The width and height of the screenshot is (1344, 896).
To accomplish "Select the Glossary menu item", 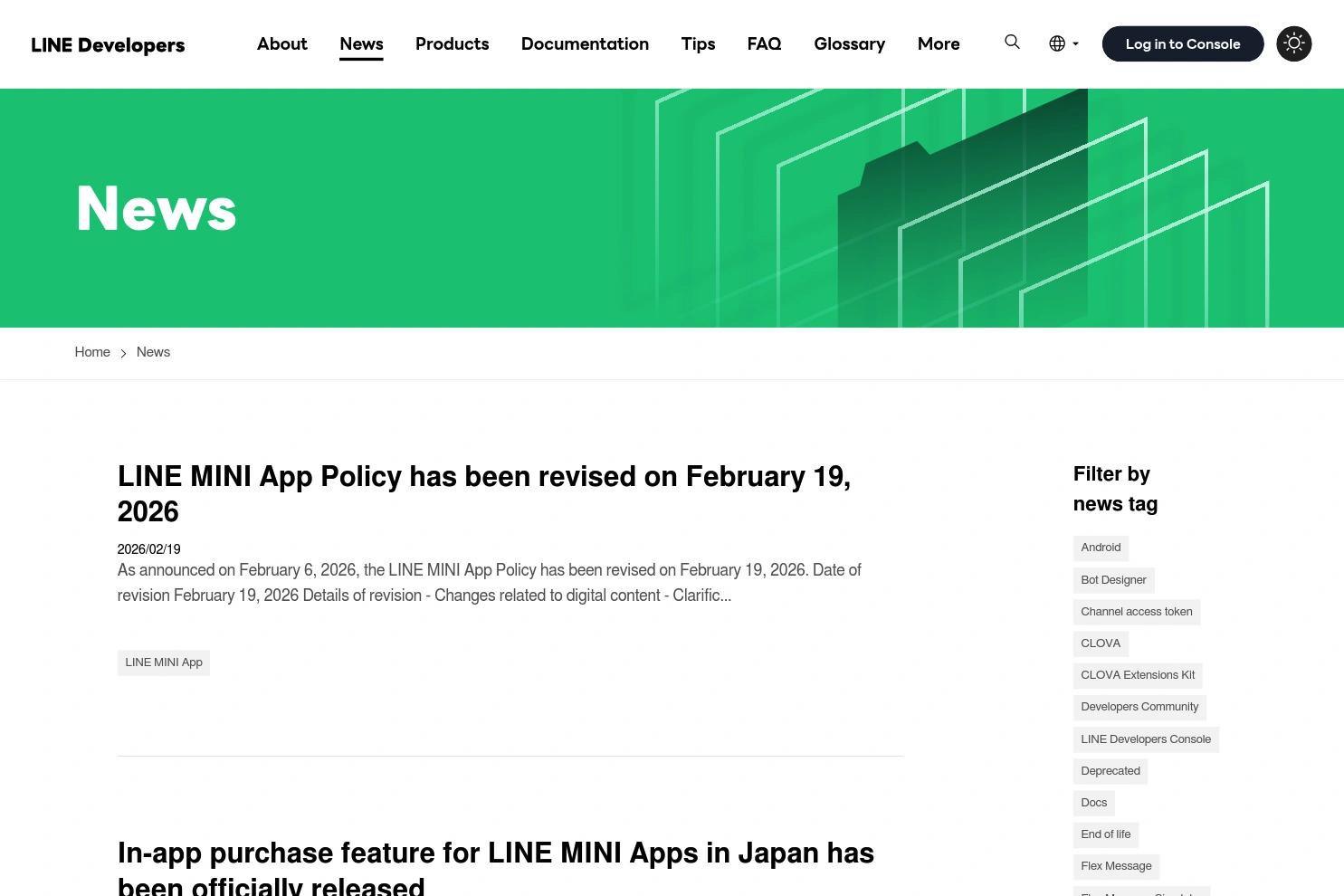I will pos(849,43).
